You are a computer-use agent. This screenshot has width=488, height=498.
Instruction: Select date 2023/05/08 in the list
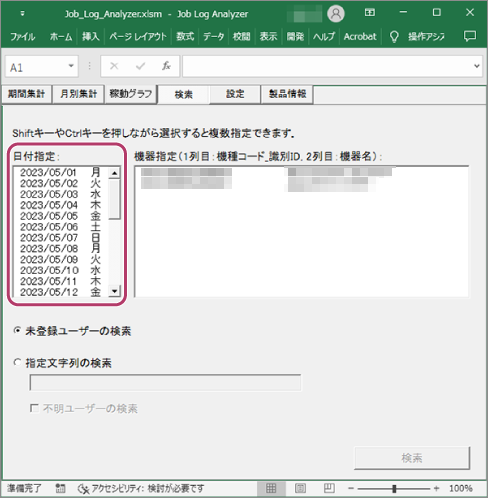61,248
